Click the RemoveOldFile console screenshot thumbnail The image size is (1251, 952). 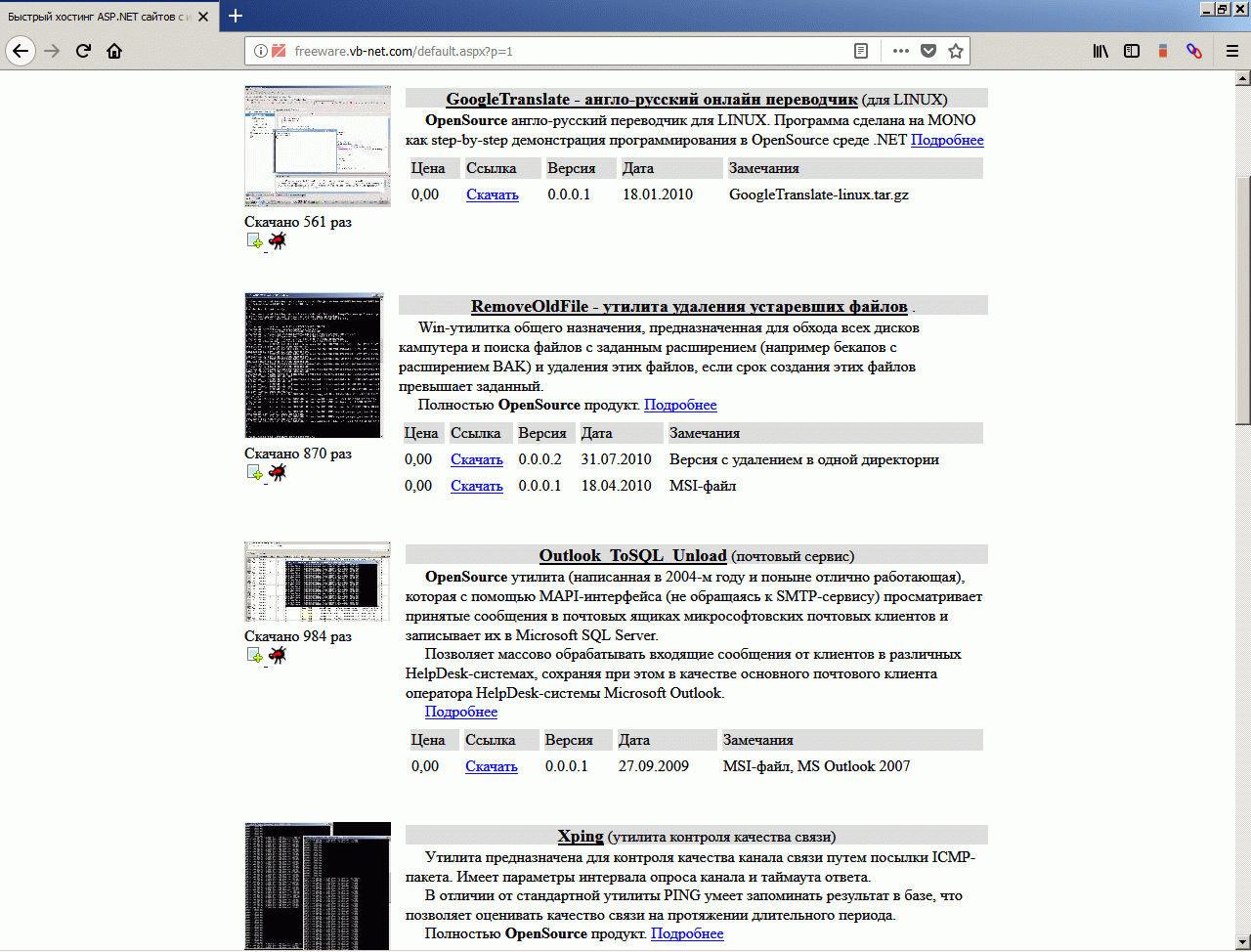coord(314,366)
